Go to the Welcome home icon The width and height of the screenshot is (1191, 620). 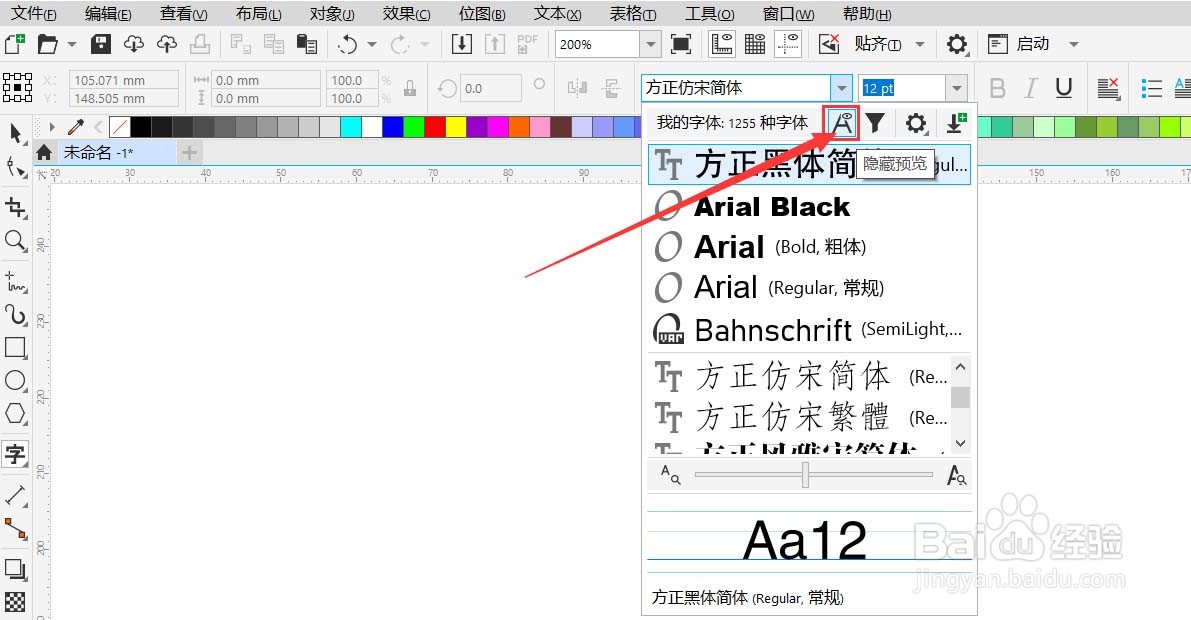(x=44, y=153)
